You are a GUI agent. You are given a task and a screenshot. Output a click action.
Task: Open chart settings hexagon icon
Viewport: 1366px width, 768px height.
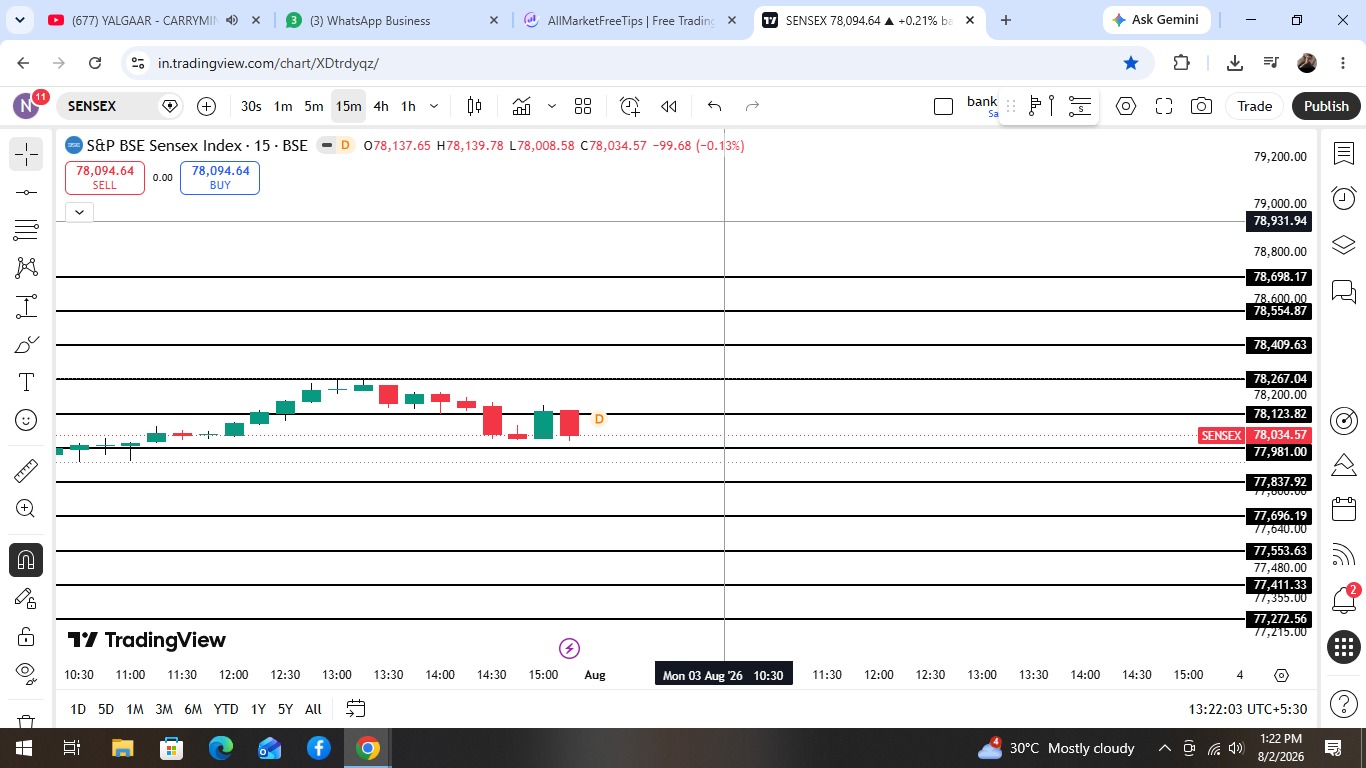[1126, 106]
